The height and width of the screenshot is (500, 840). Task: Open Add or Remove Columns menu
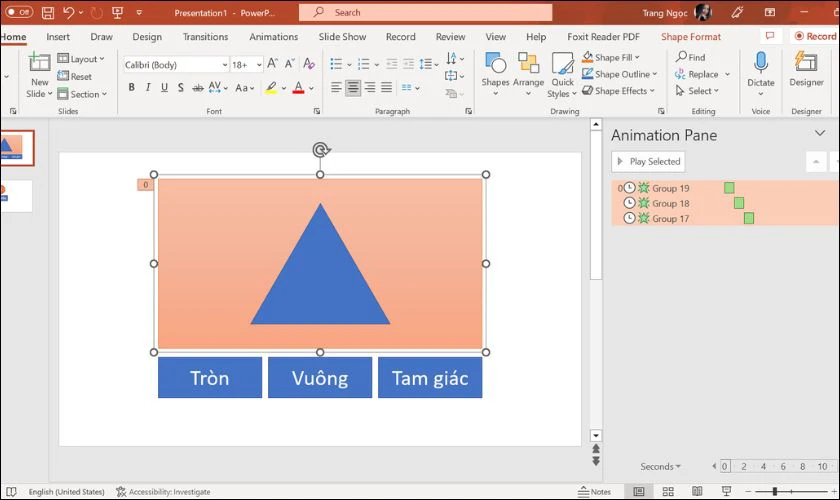(x=410, y=87)
